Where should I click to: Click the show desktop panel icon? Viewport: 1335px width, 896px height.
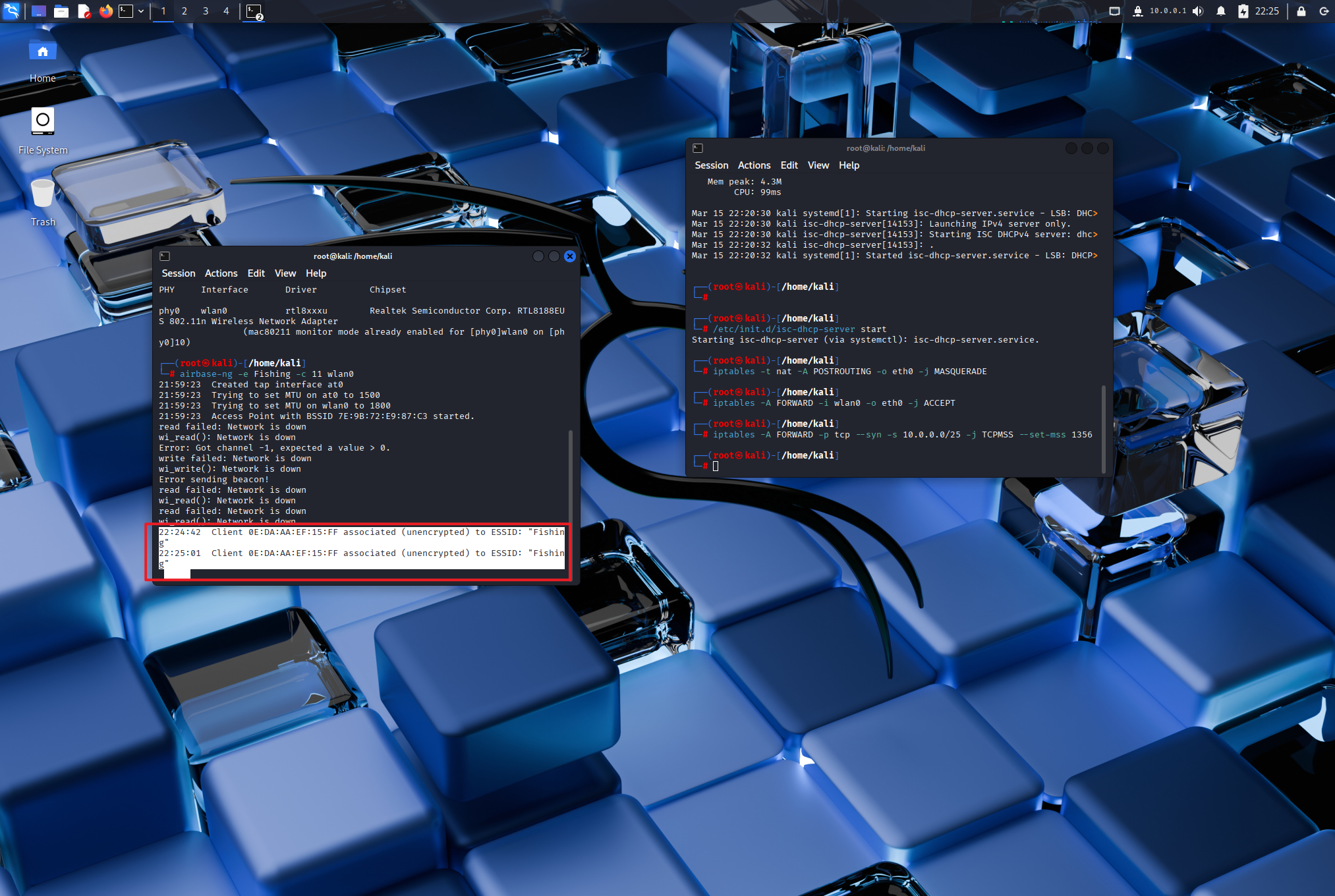39,11
